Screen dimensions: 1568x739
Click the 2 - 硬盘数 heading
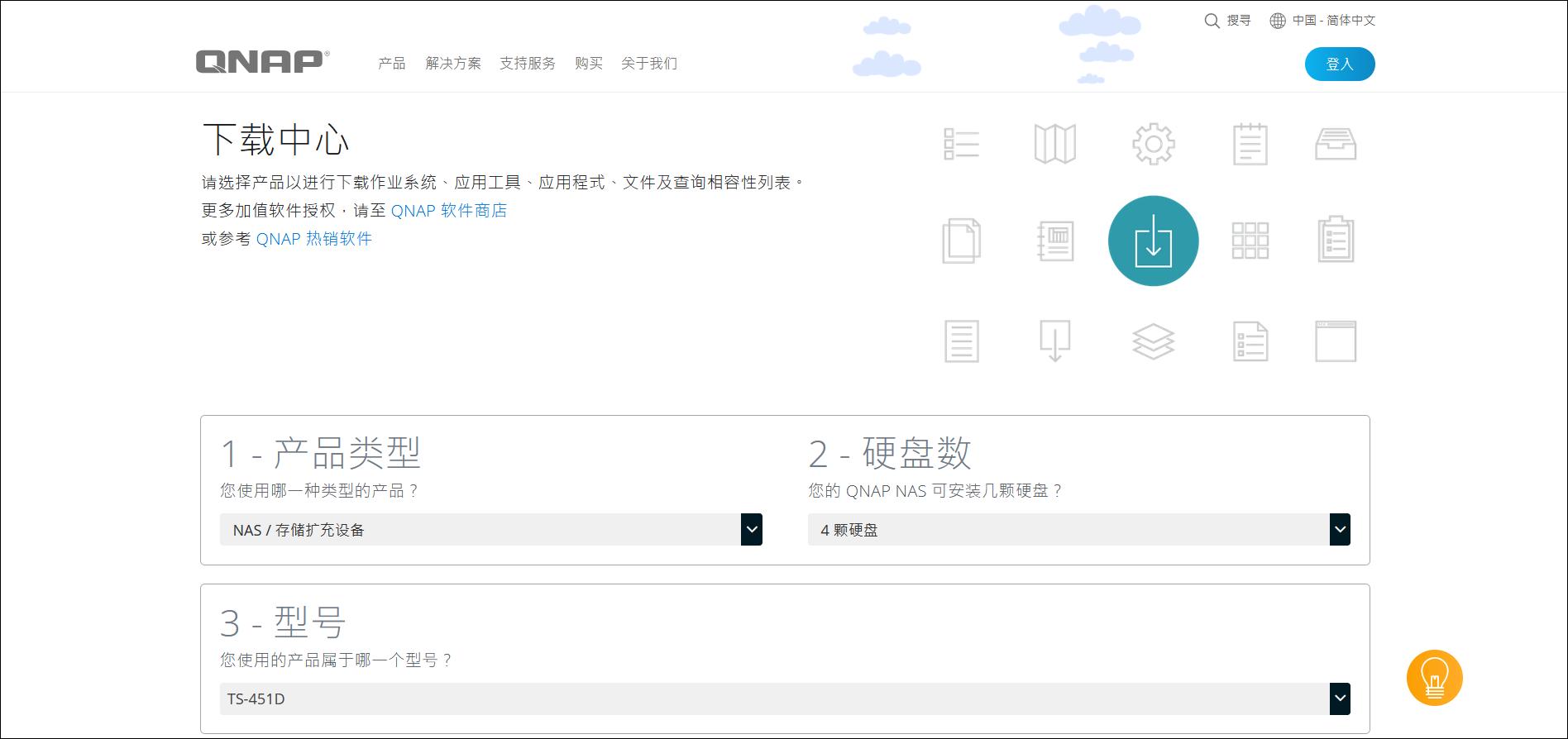889,453
